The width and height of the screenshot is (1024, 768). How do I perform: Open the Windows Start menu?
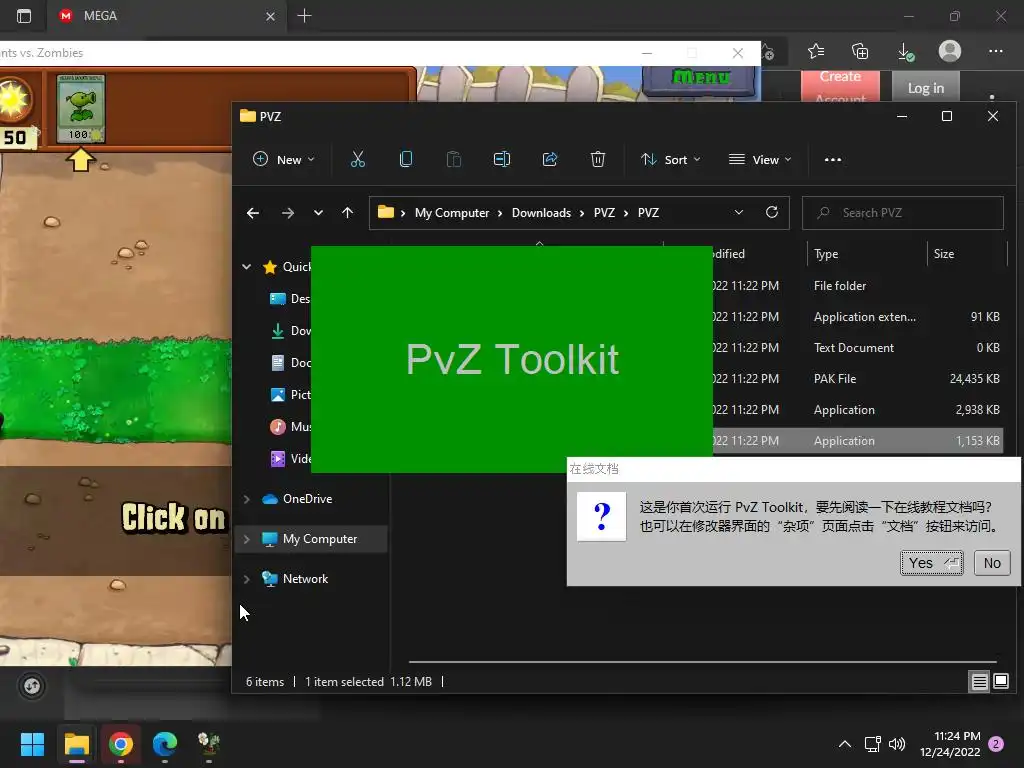(32, 744)
